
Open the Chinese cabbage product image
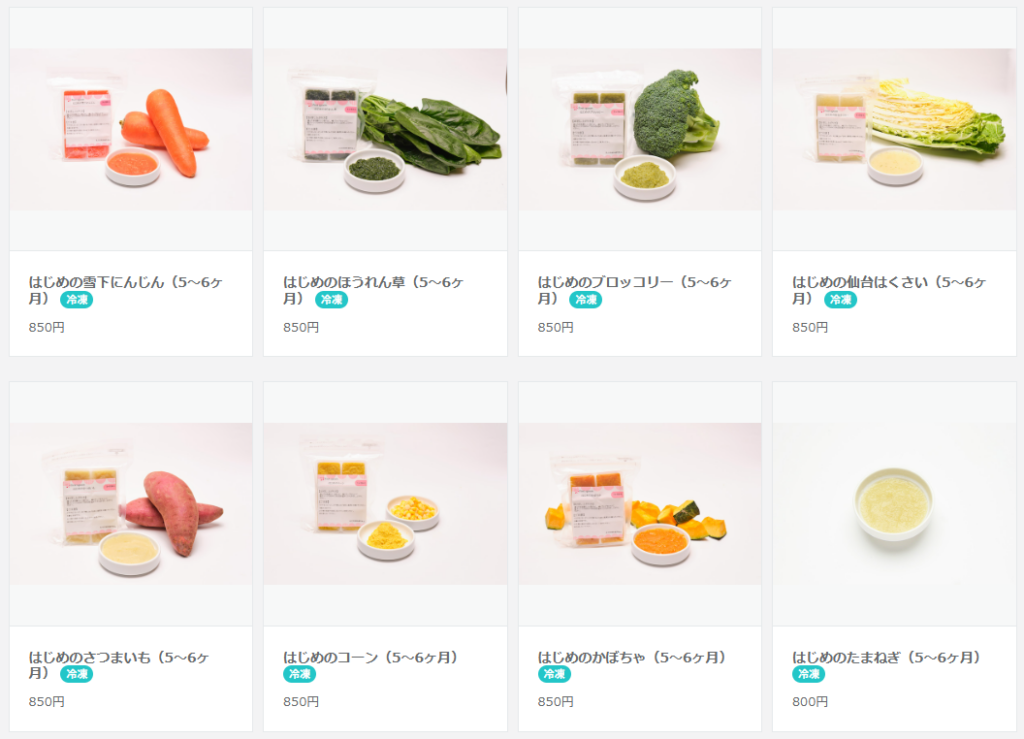(x=894, y=129)
